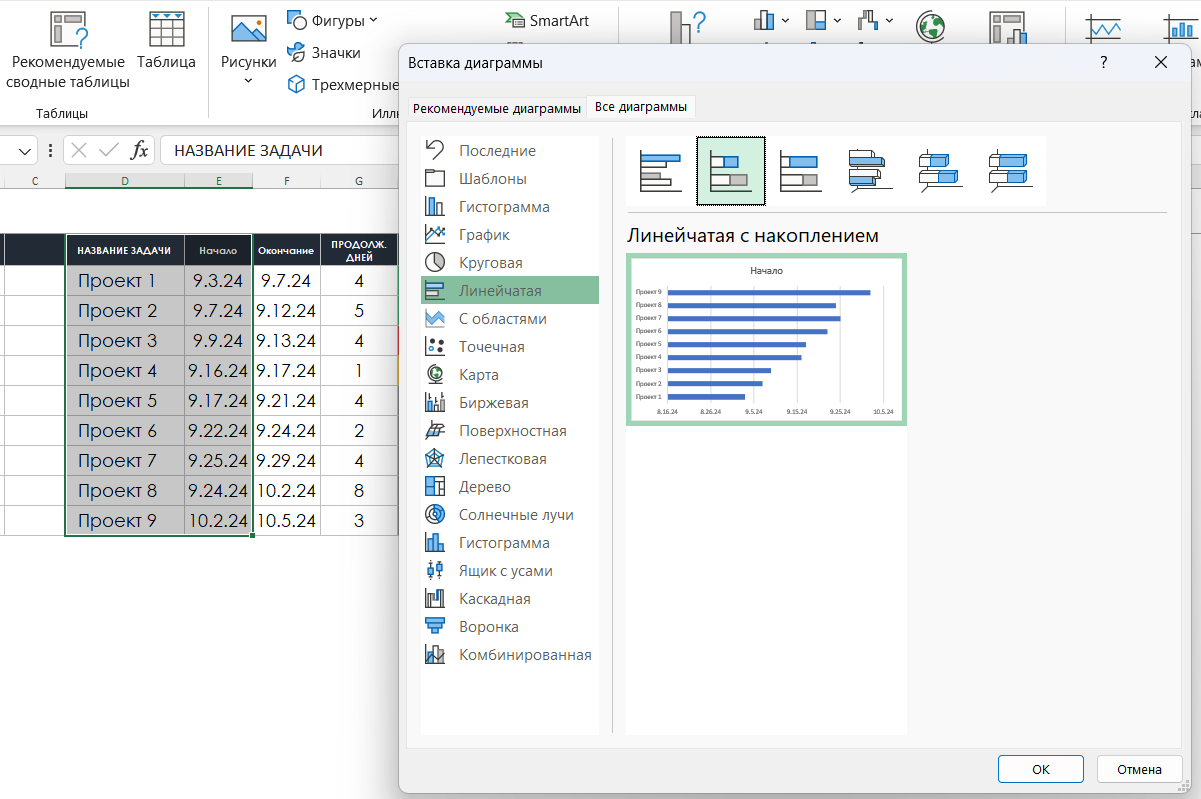The height and width of the screenshot is (799, 1201).
Task: Choose the 3-D clustered bar subtype icon
Action: pos(870,171)
